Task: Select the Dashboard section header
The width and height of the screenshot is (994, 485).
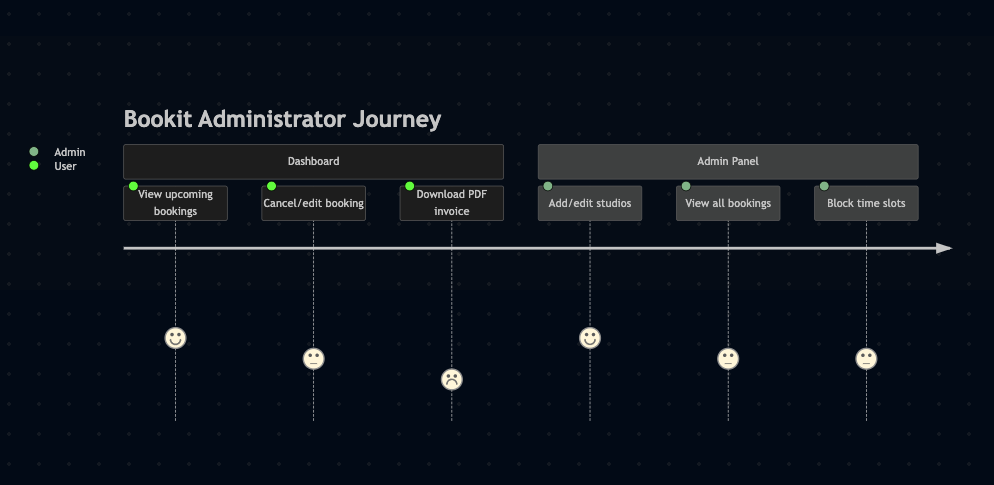Action: 313,162
